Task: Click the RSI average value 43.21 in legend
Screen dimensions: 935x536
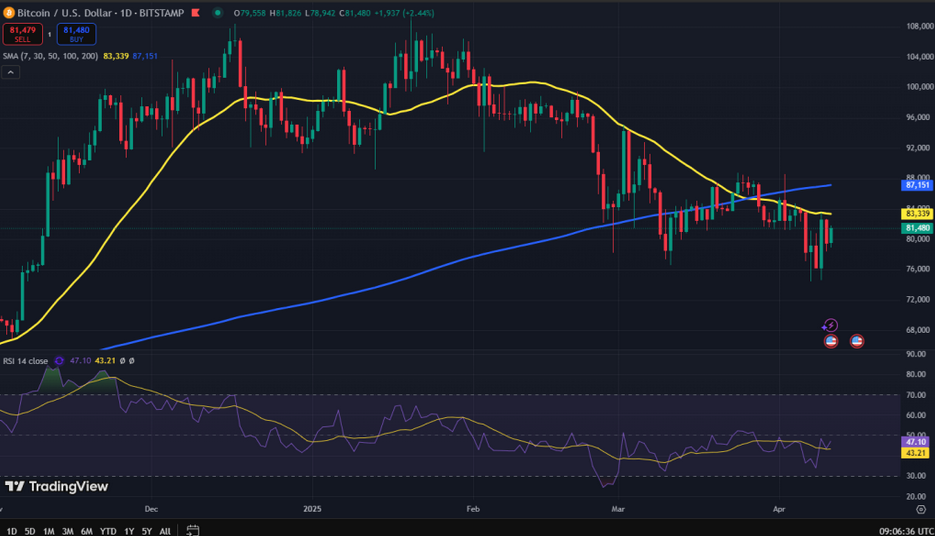Action: coord(105,361)
